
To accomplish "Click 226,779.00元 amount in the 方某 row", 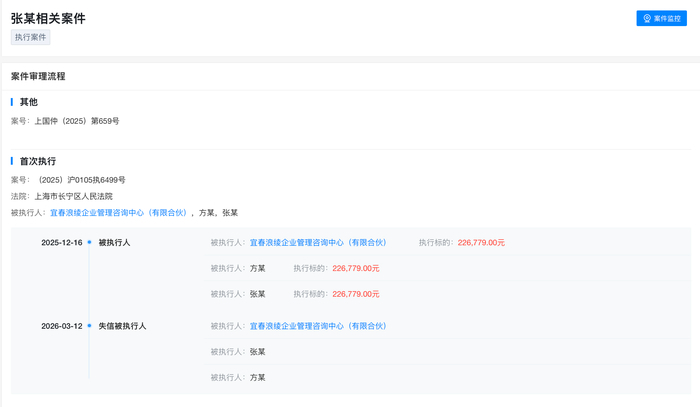I will (x=356, y=268).
